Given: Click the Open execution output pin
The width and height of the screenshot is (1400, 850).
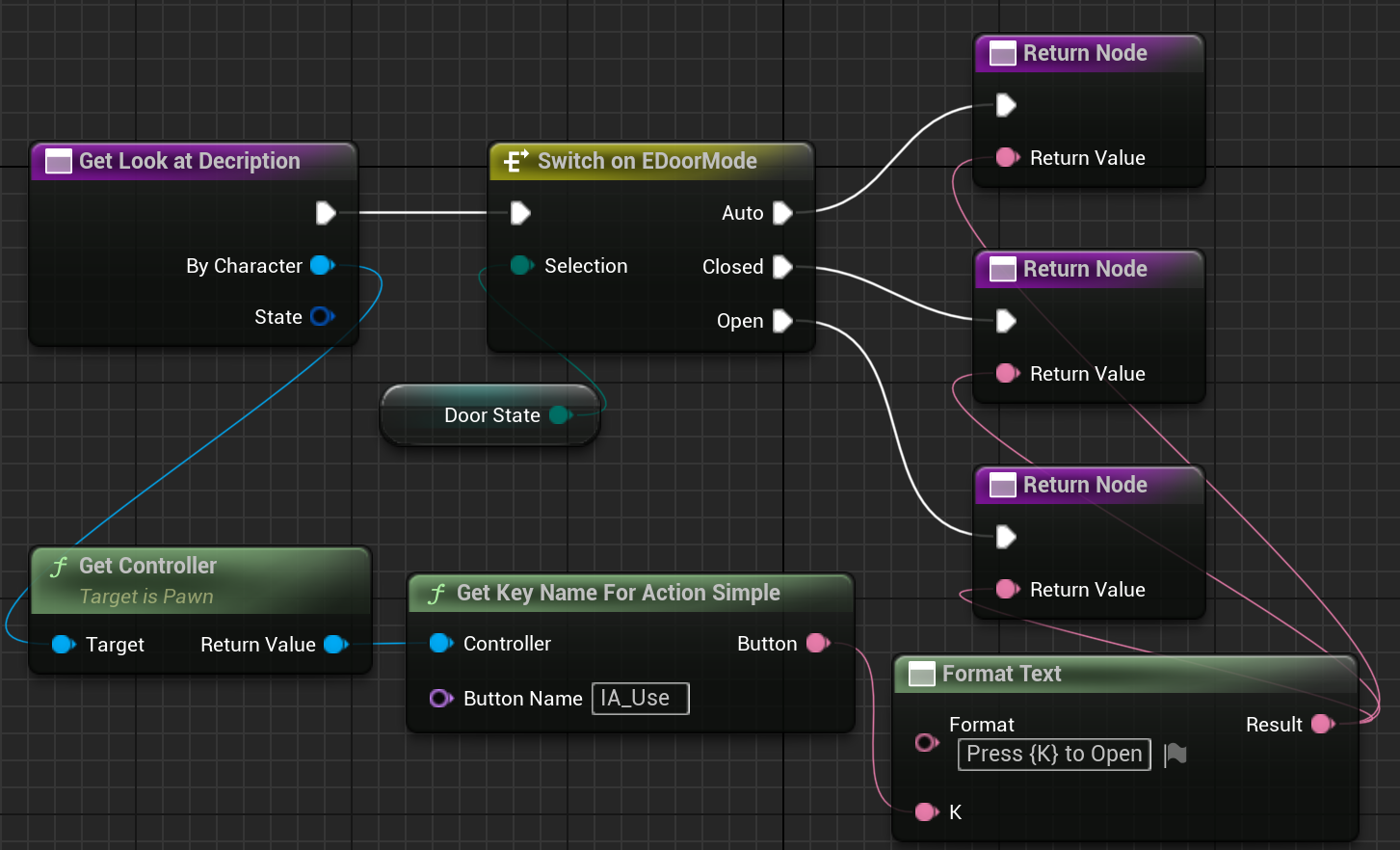Looking at the screenshot, I should pos(783,321).
